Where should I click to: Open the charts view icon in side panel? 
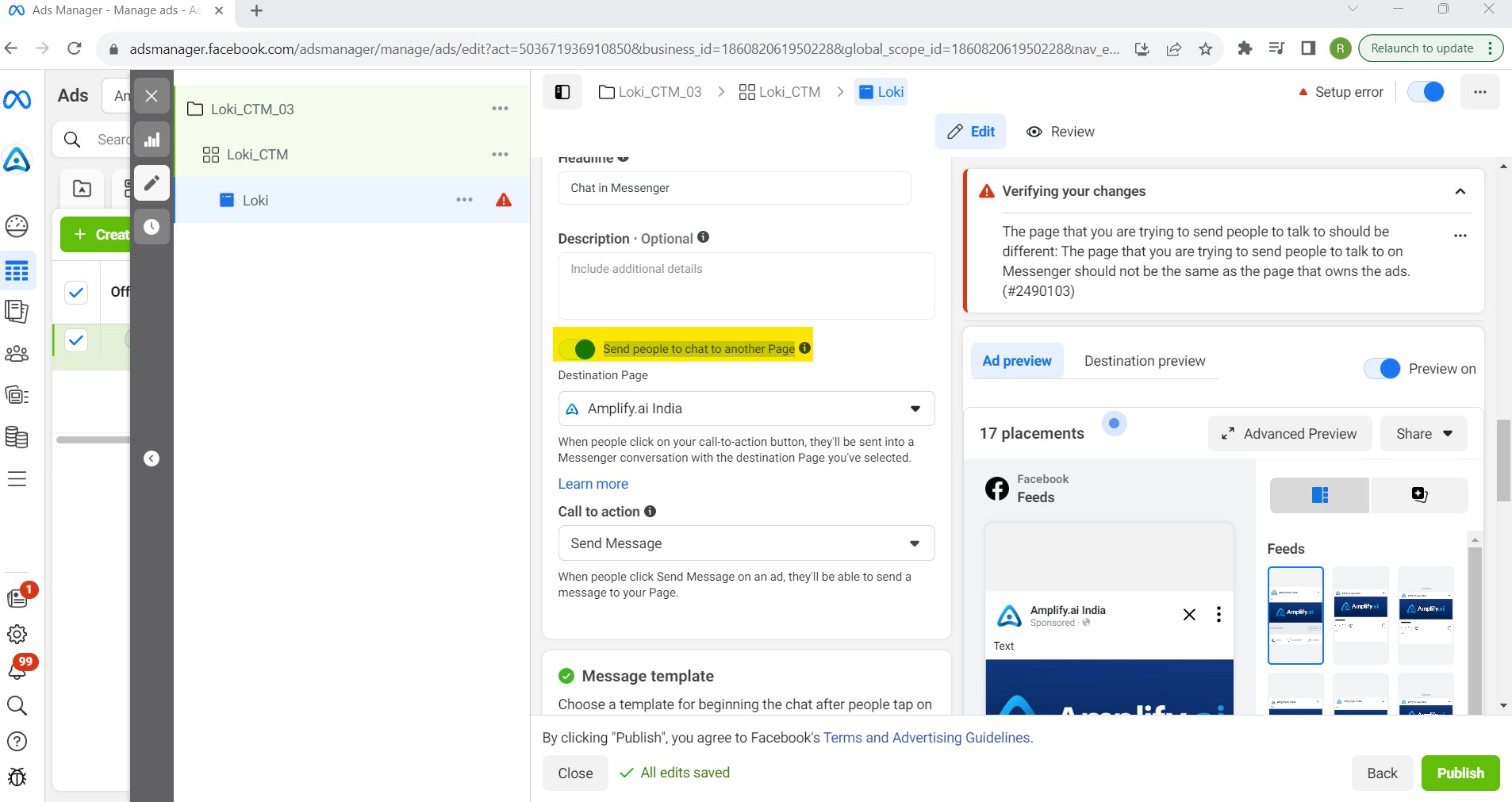(152, 140)
